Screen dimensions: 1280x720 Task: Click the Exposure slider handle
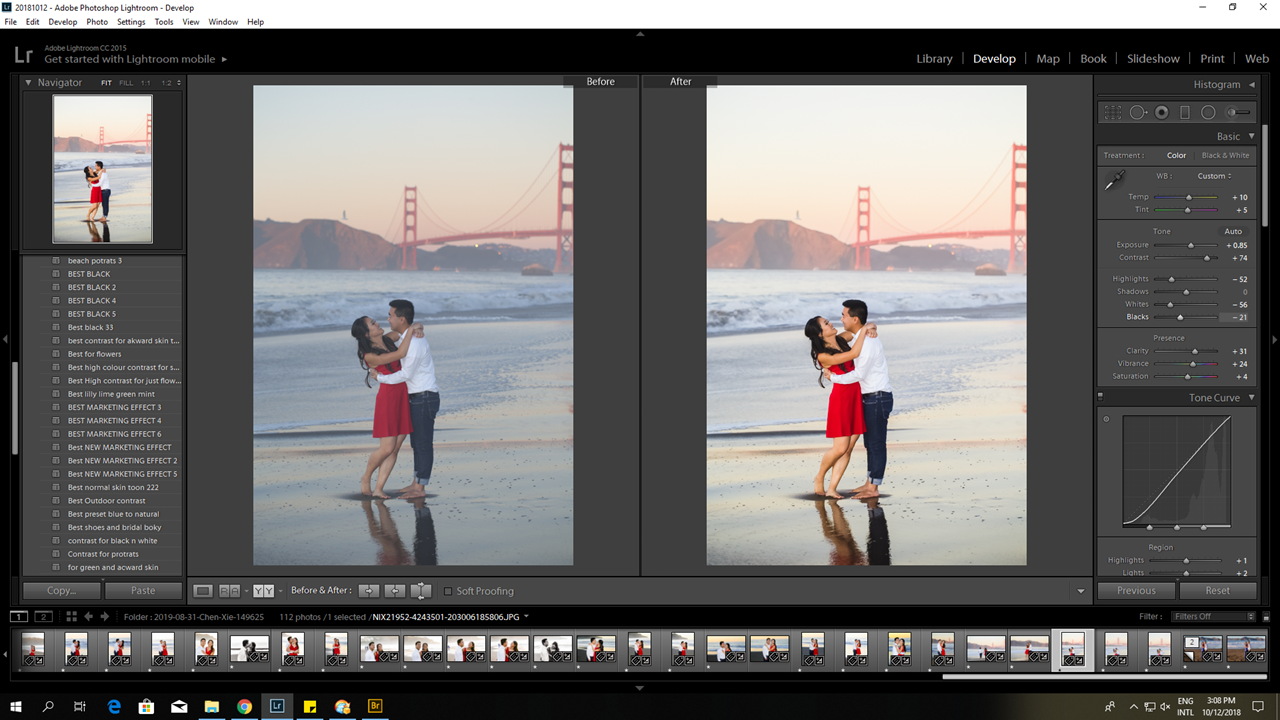(1190, 245)
